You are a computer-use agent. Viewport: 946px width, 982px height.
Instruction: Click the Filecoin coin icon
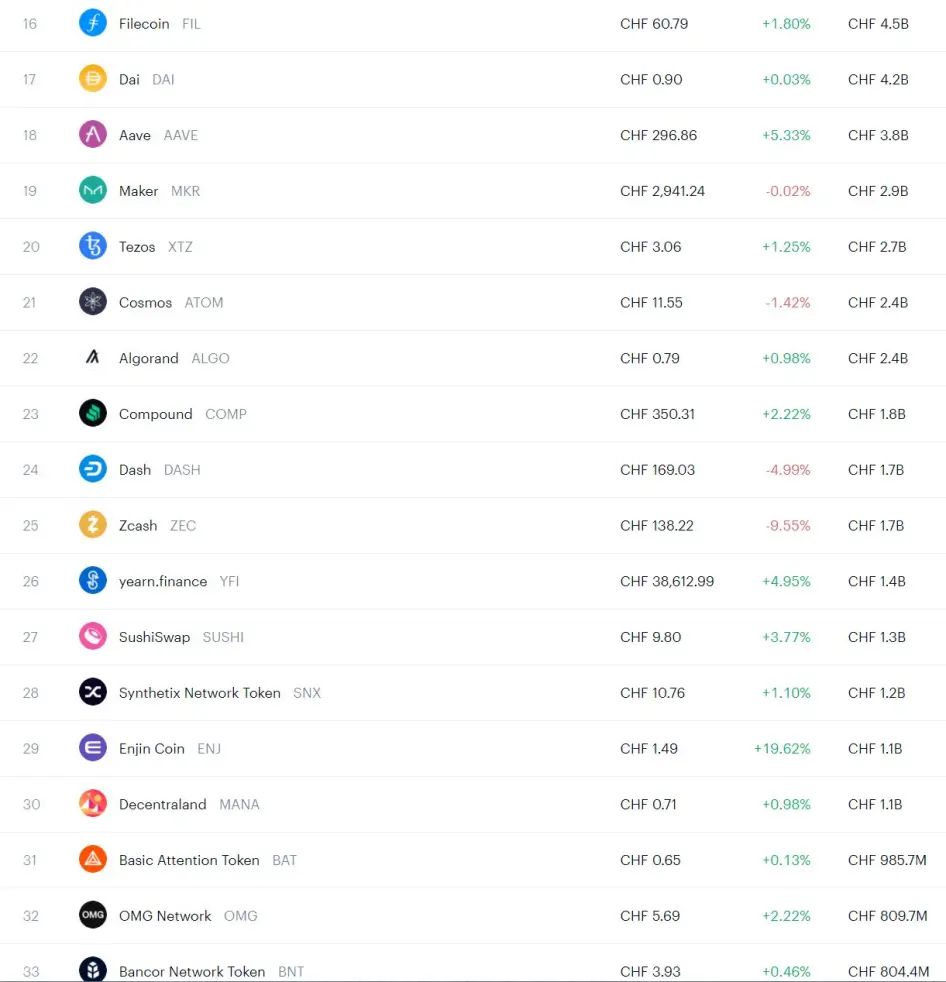(93, 23)
